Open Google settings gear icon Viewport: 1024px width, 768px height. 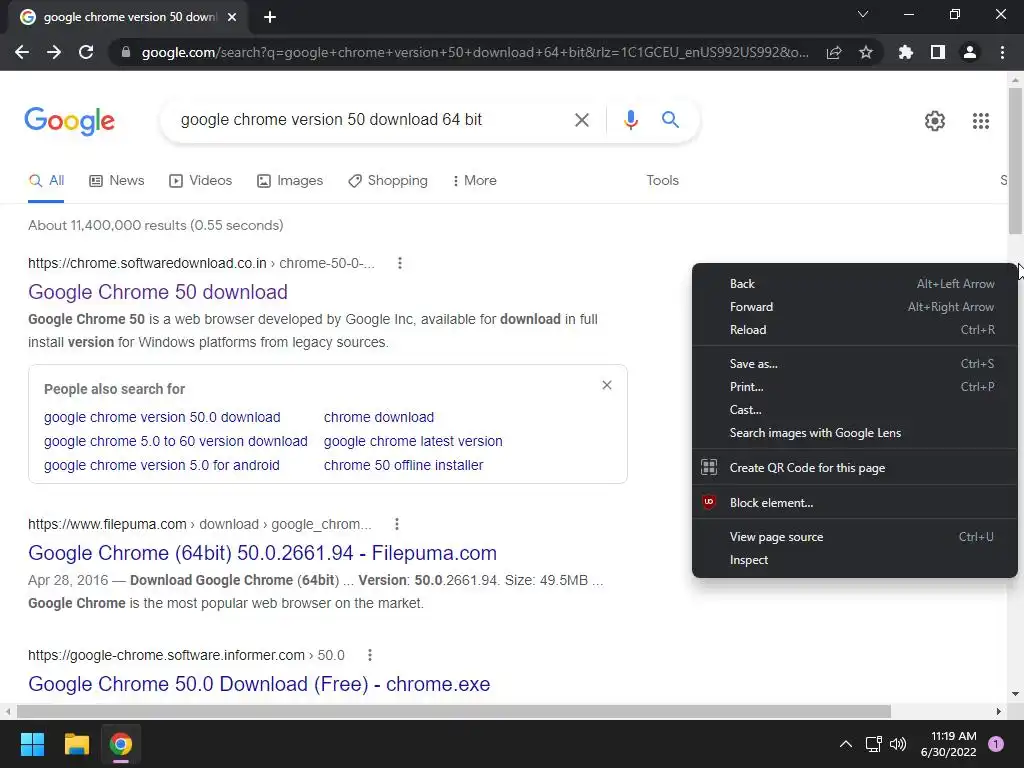[935, 121]
